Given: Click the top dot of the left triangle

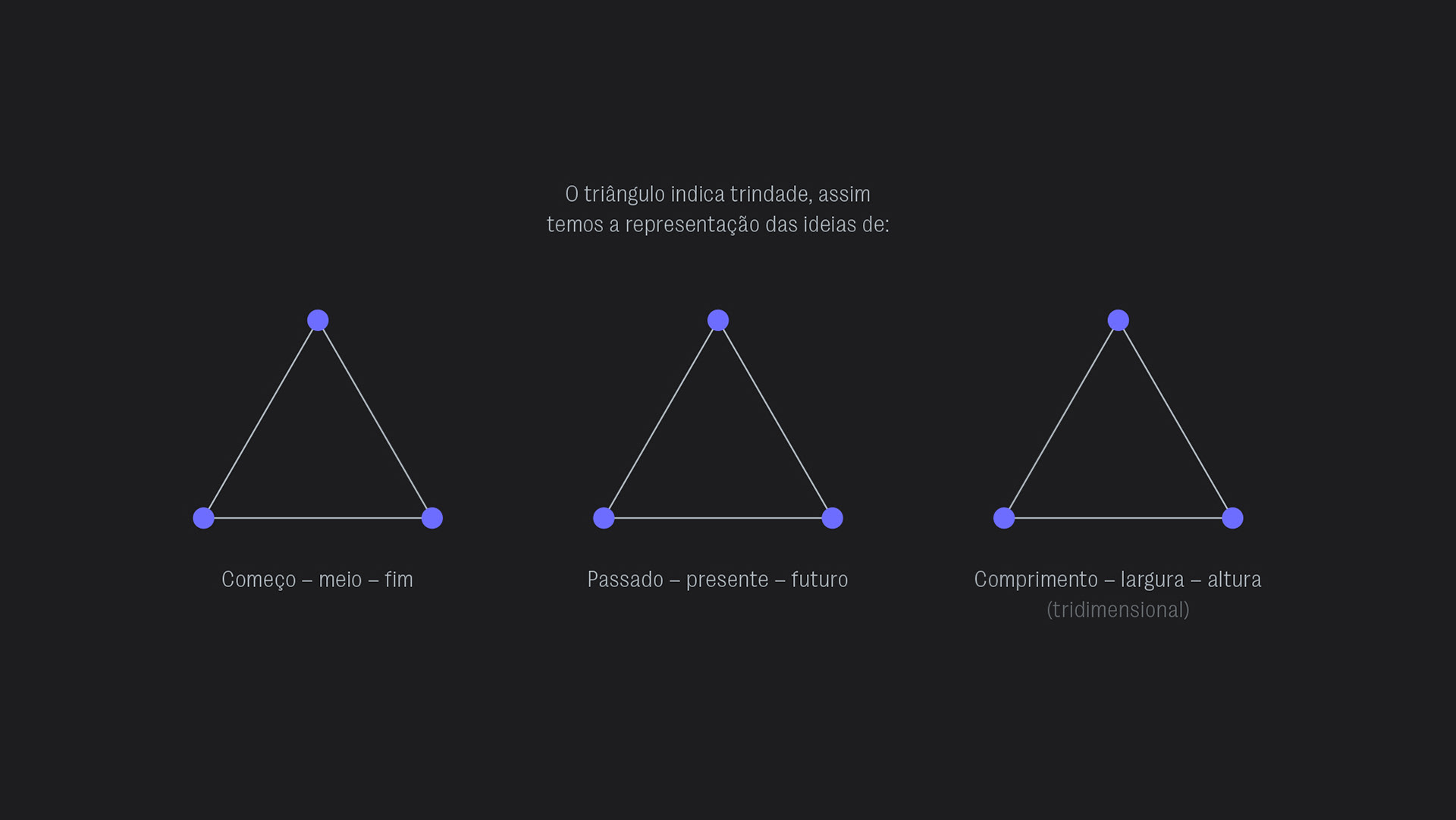Looking at the screenshot, I should (318, 320).
